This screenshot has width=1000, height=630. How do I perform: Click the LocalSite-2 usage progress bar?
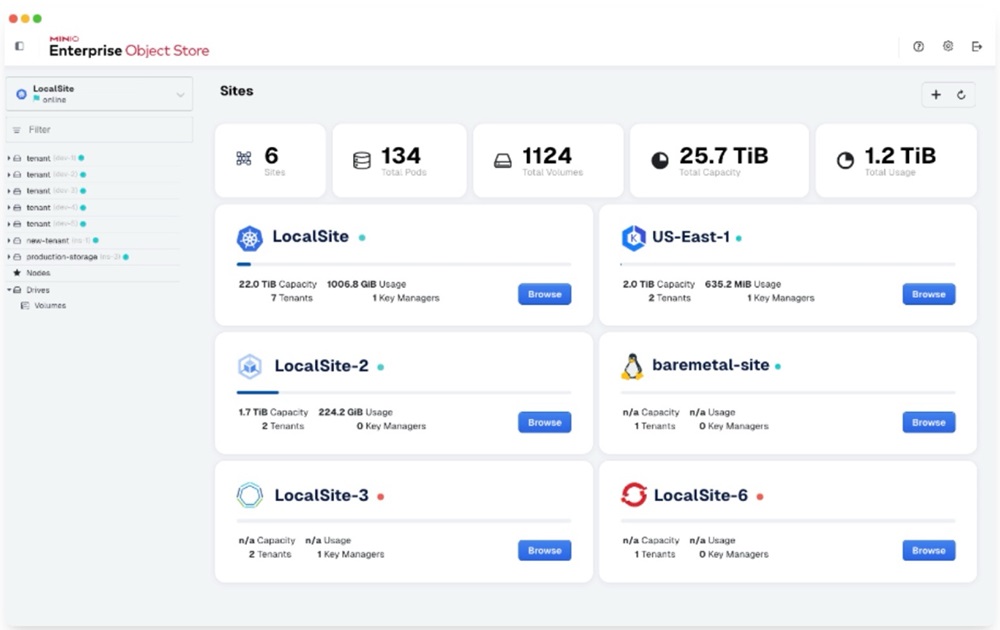pyautogui.click(x=404, y=392)
